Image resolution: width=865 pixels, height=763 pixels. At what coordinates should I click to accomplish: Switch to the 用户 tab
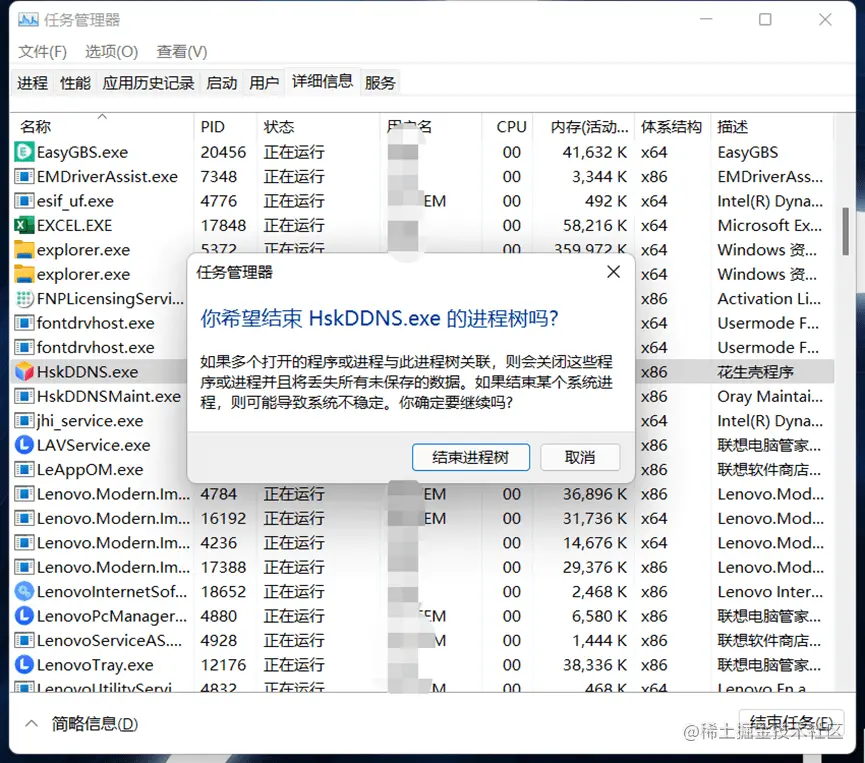(264, 83)
